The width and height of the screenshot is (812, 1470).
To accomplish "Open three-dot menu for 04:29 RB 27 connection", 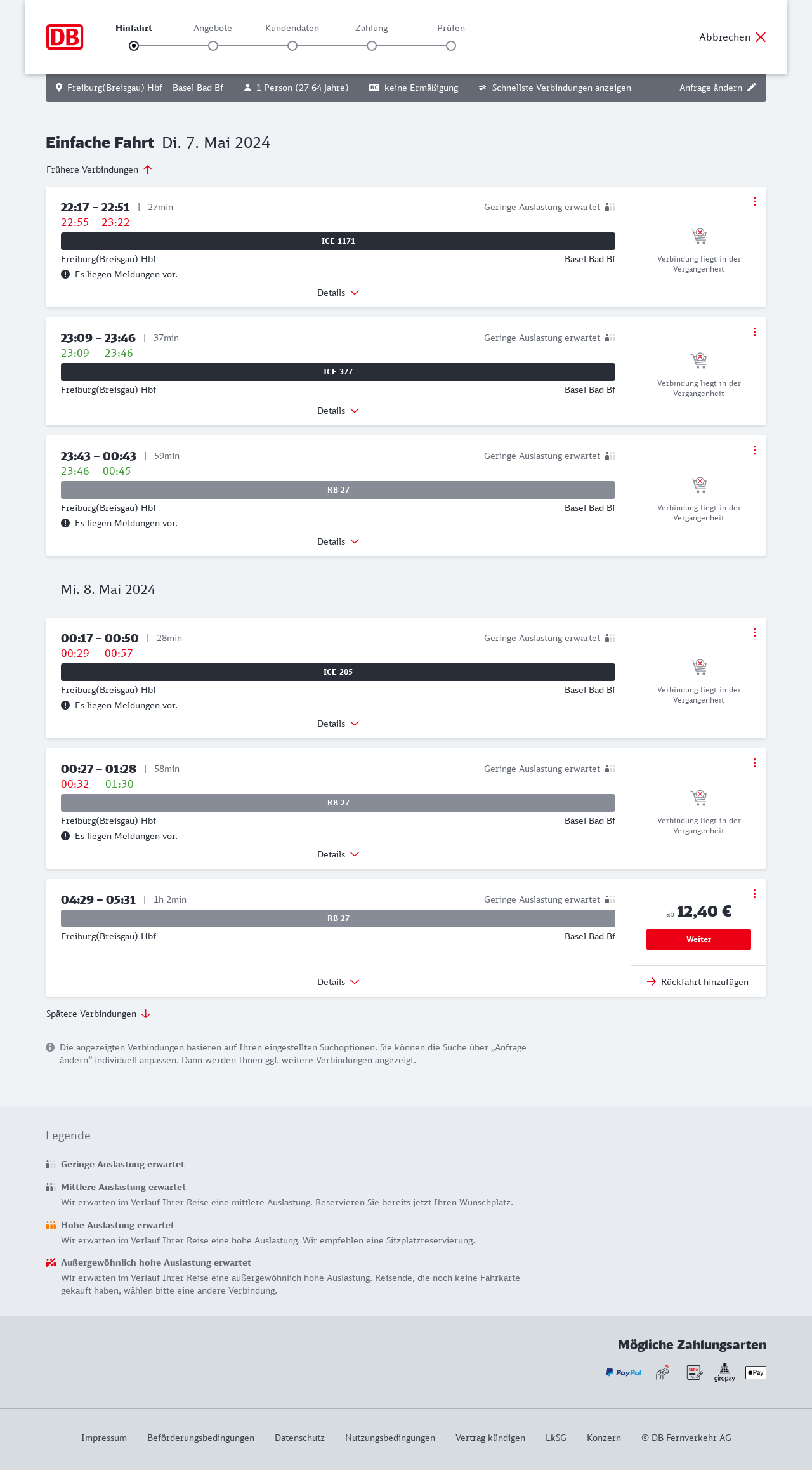I will pyautogui.click(x=754, y=894).
